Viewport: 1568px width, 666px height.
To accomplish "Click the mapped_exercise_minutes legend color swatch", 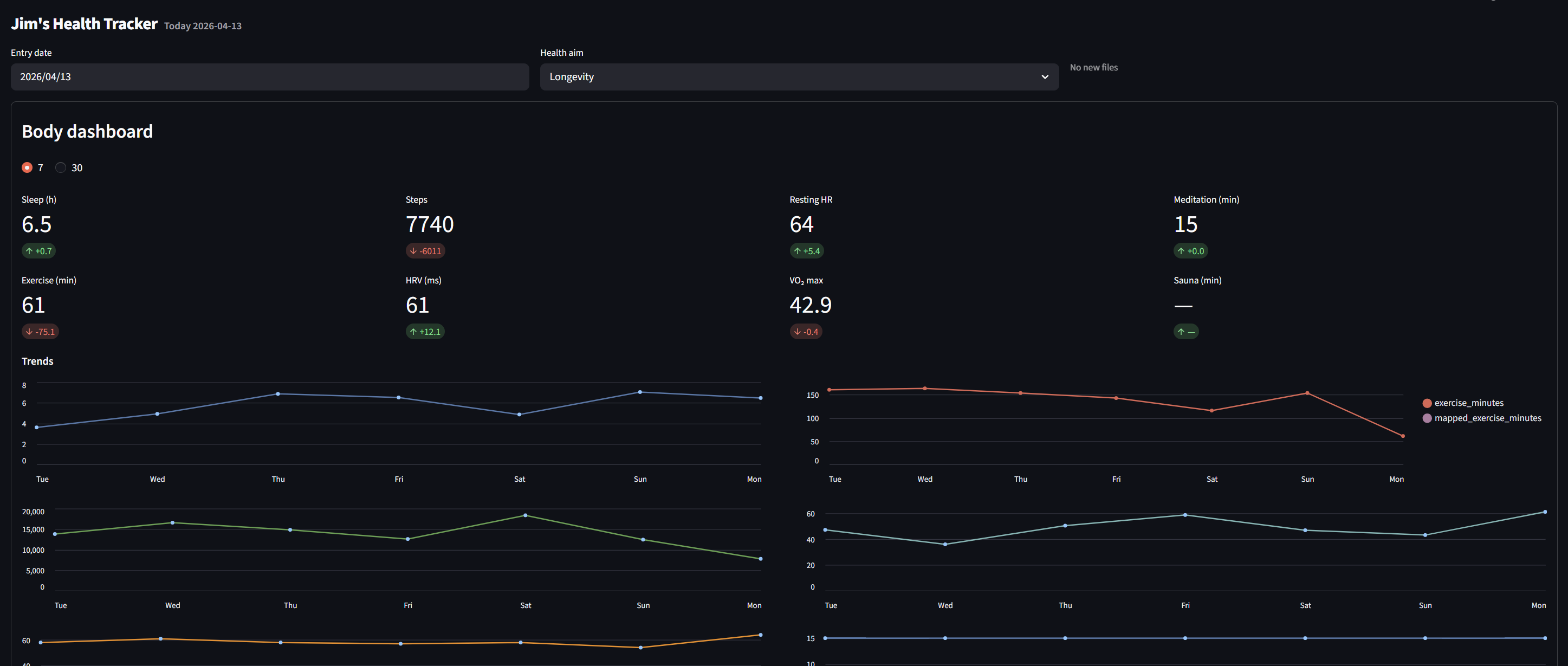I will [1427, 418].
